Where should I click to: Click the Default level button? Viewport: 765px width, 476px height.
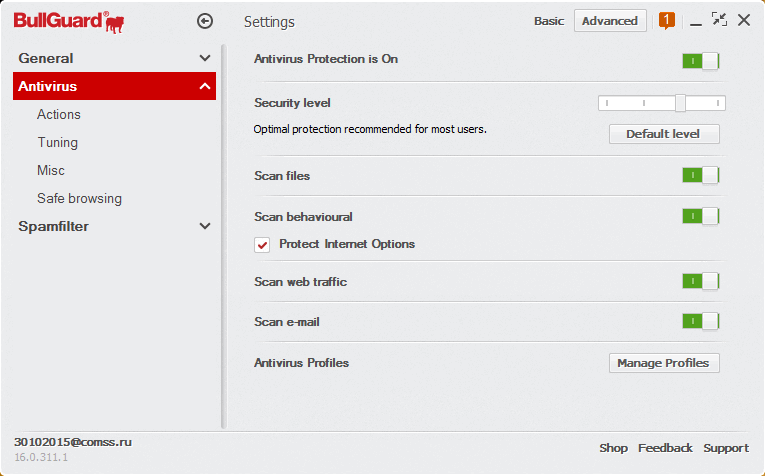664,134
